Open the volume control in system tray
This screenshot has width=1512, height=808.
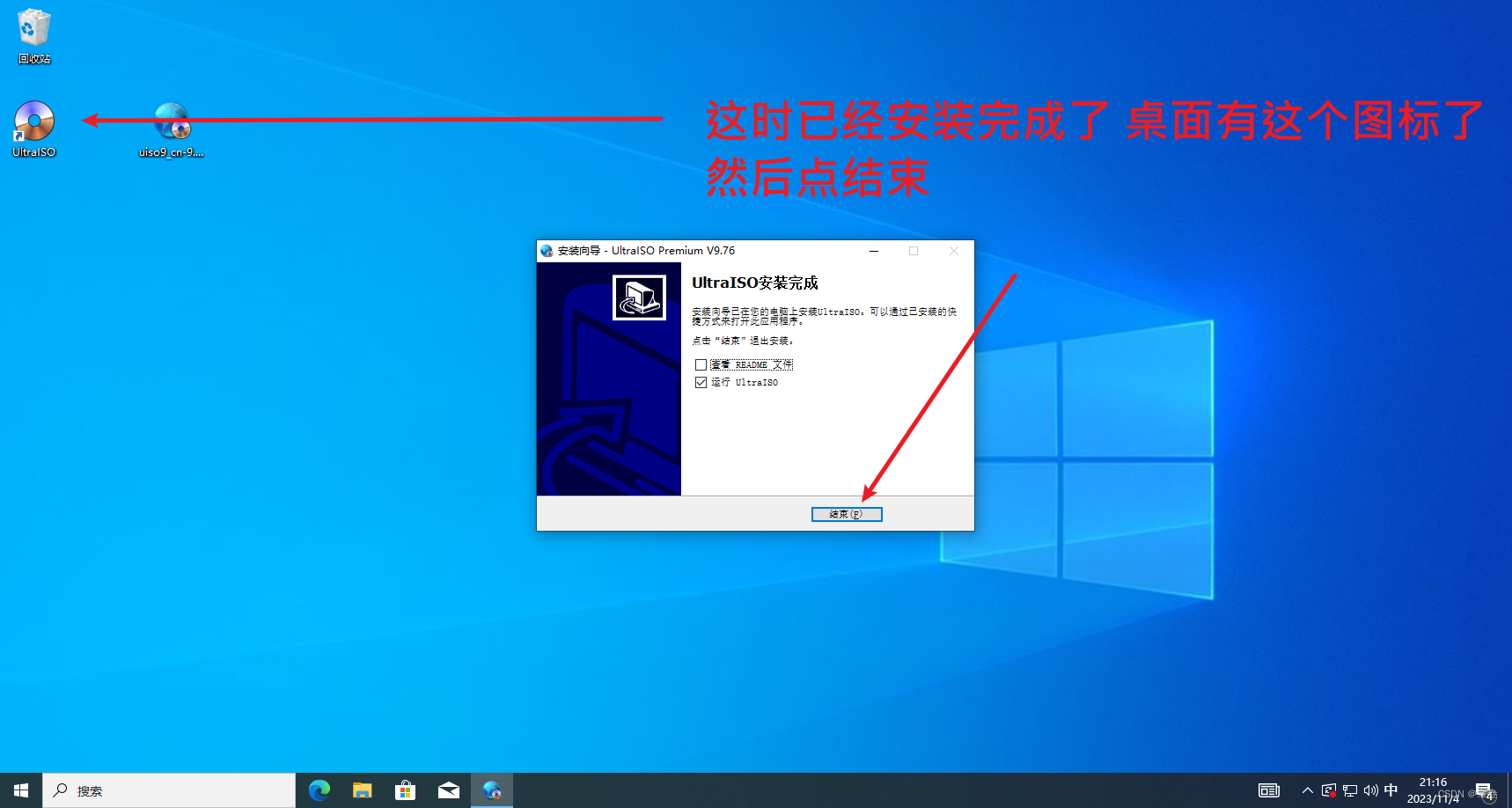1370,790
